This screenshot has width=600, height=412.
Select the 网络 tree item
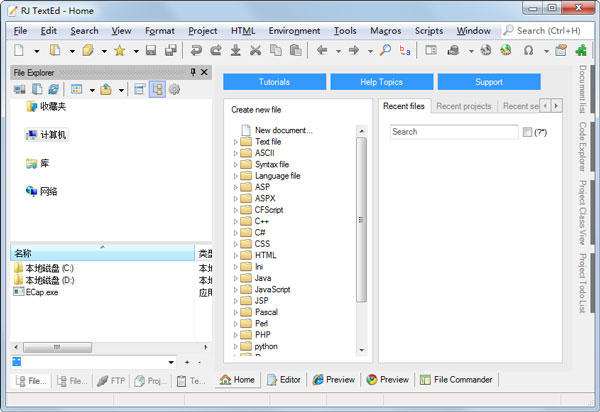tap(42, 191)
